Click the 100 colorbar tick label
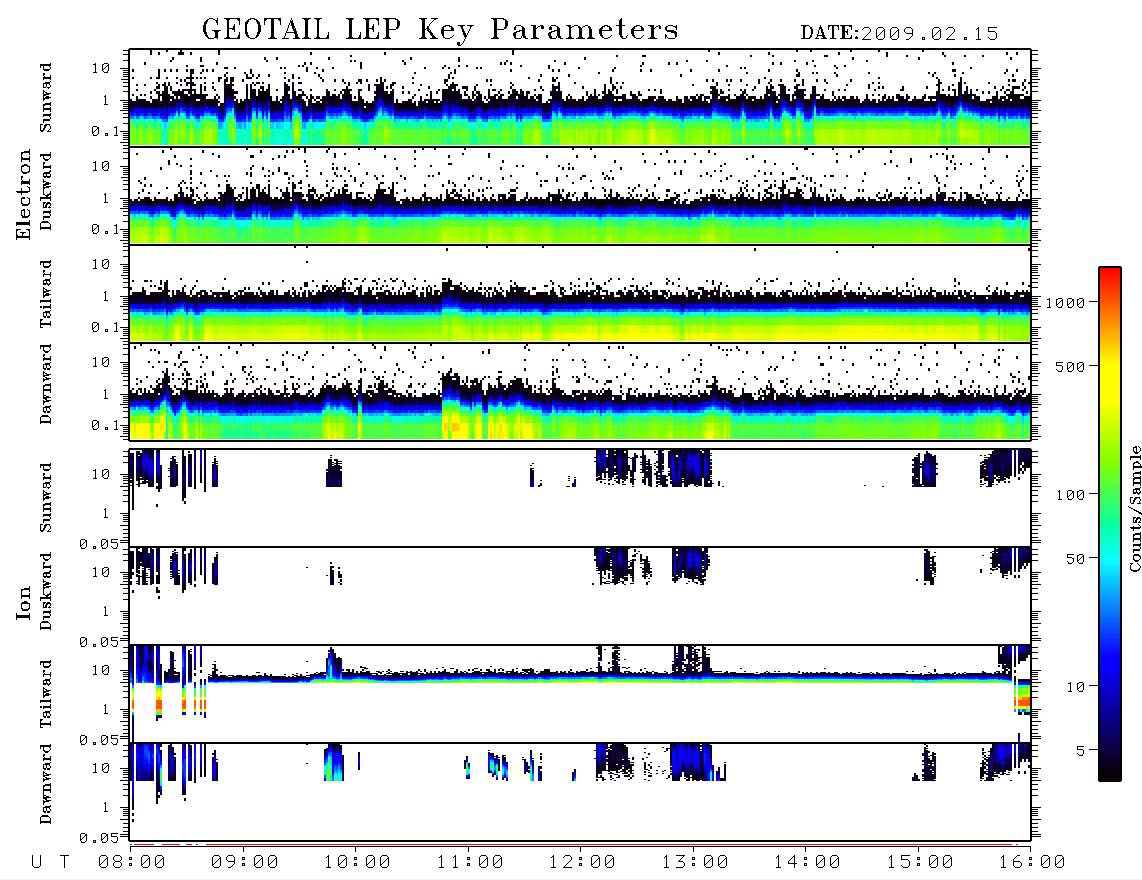 click(x=1071, y=495)
